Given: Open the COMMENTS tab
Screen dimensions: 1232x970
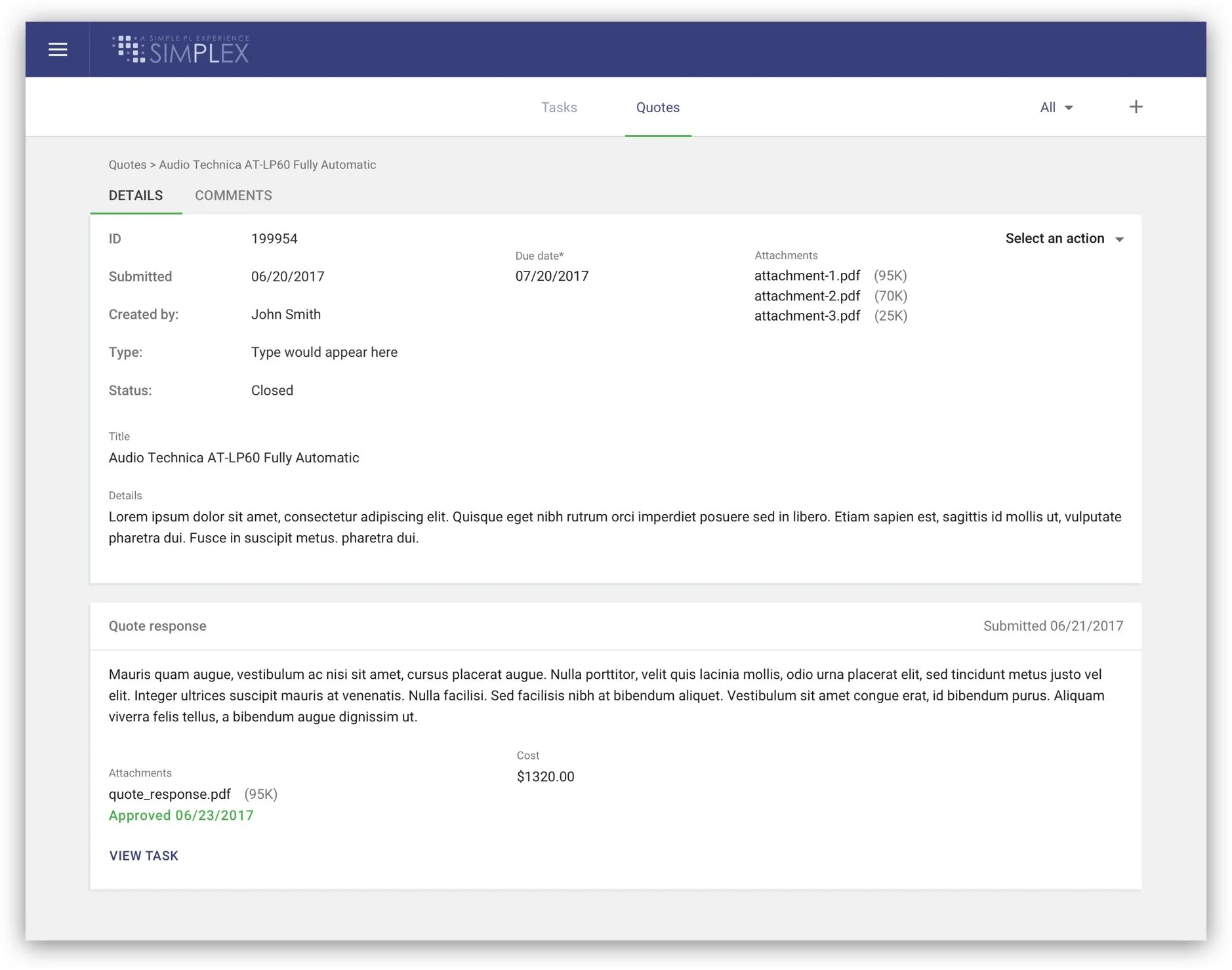Looking at the screenshot, I should pos(234,195).
